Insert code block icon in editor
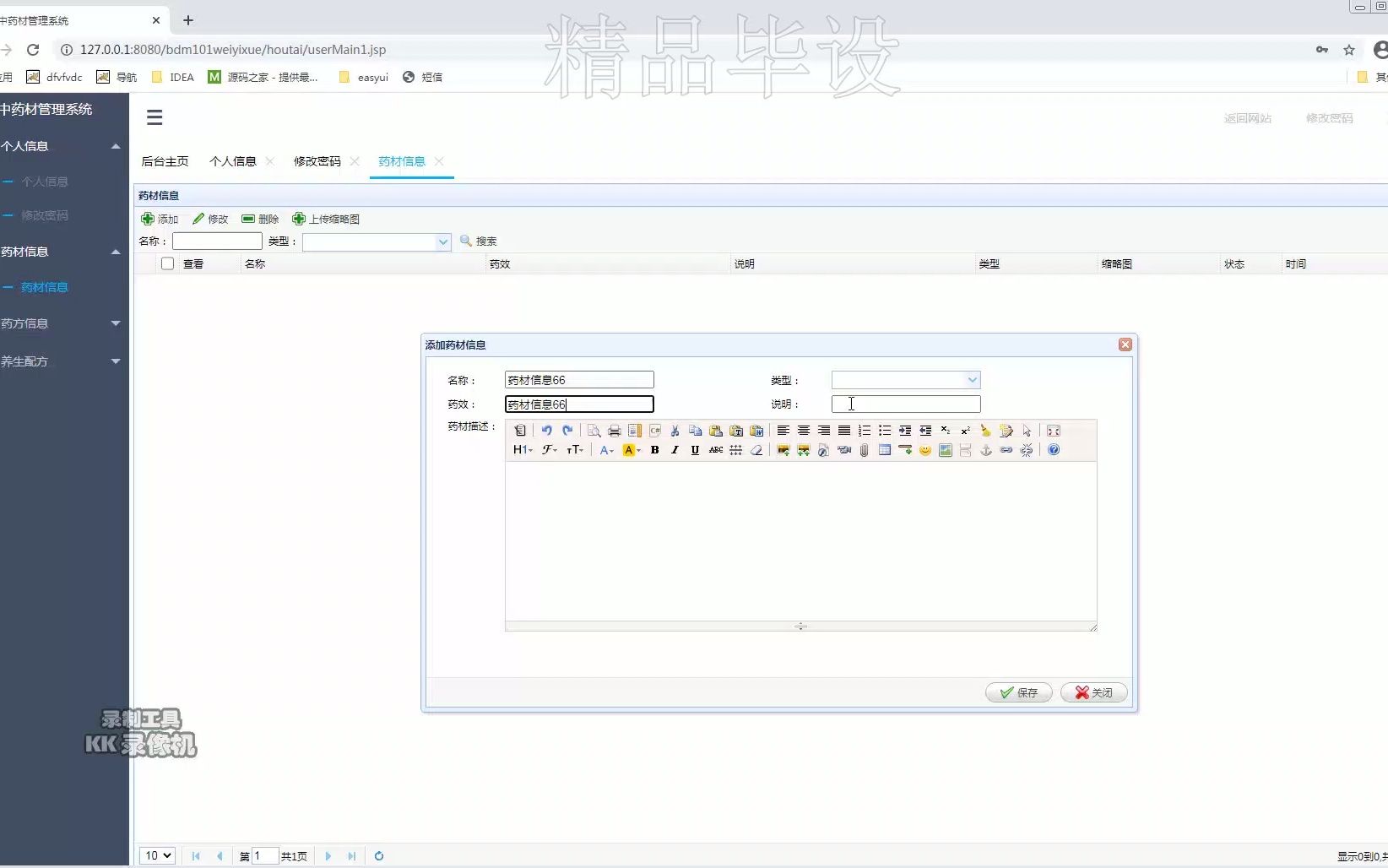Viewport: 1388px width, 868px height. click(654, 431)
